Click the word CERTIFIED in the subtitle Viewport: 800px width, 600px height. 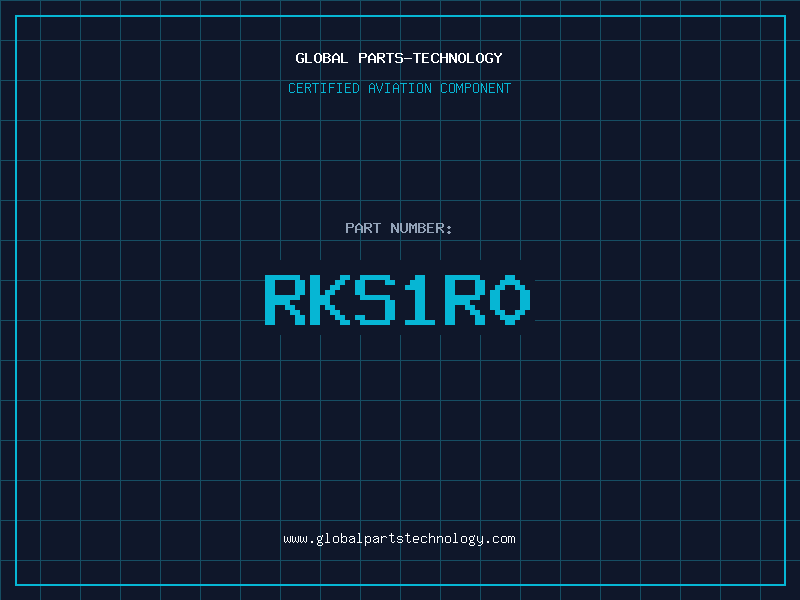(323, 88)
